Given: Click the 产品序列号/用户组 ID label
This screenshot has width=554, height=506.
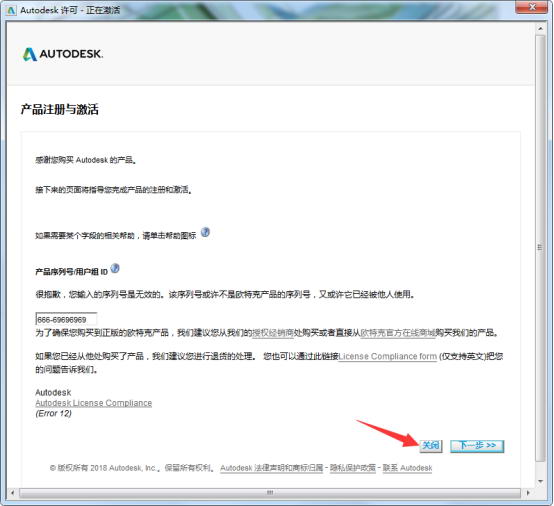Looking at the screenshot, I should tap(71, 272).
